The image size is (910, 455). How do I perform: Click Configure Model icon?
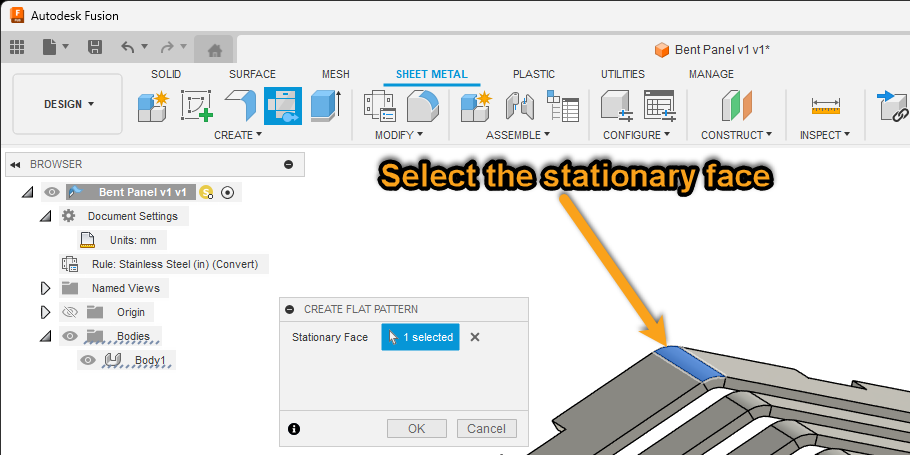point(616,106)
